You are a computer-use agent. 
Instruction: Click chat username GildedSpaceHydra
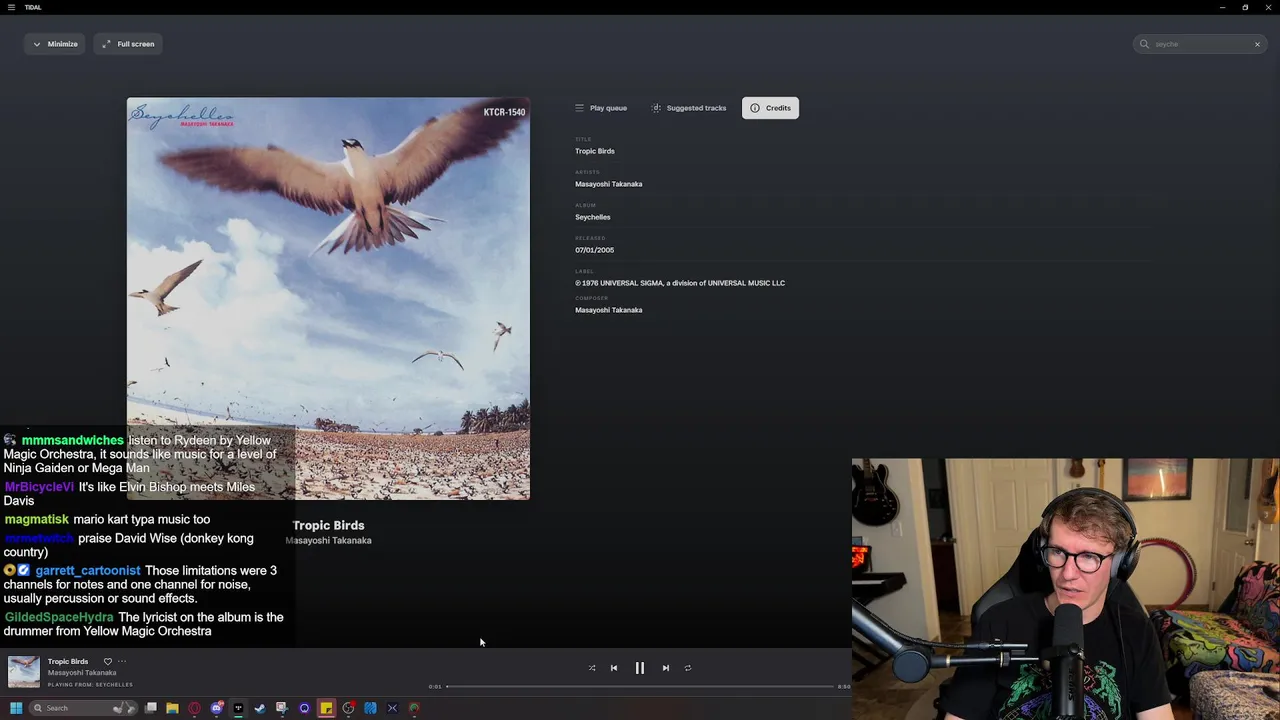[59, 618]
